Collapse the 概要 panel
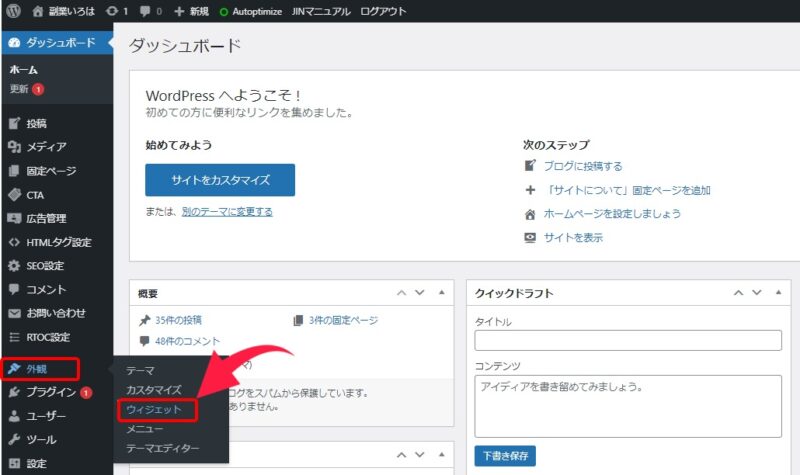Viewport: 800px width, 475px height. pyautogui.click(x=441, y=292)
